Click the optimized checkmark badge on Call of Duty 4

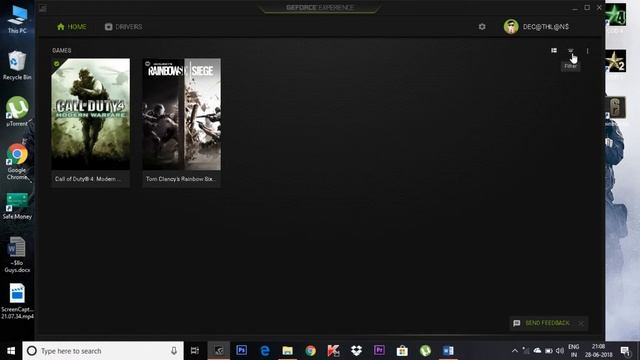point(56,64)
